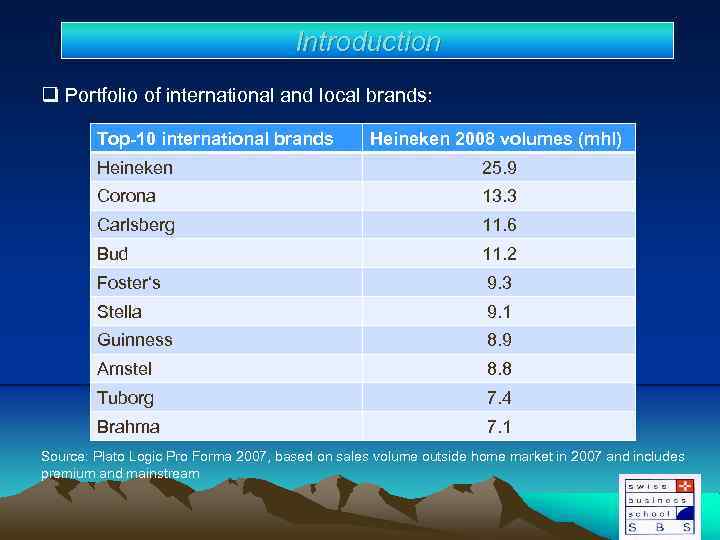Viewport: 720px width, 540px height.
Task: Select the Brahma brand cell
Action: 226,427
